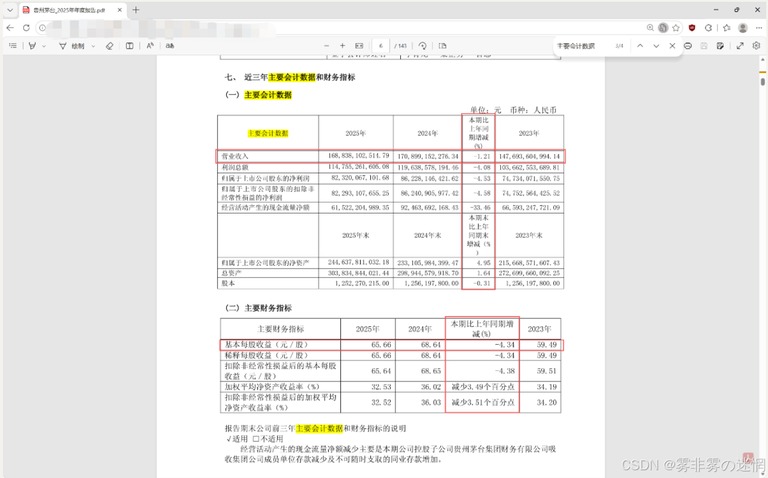Open browser extensions refresh icon

pos(708,28)
